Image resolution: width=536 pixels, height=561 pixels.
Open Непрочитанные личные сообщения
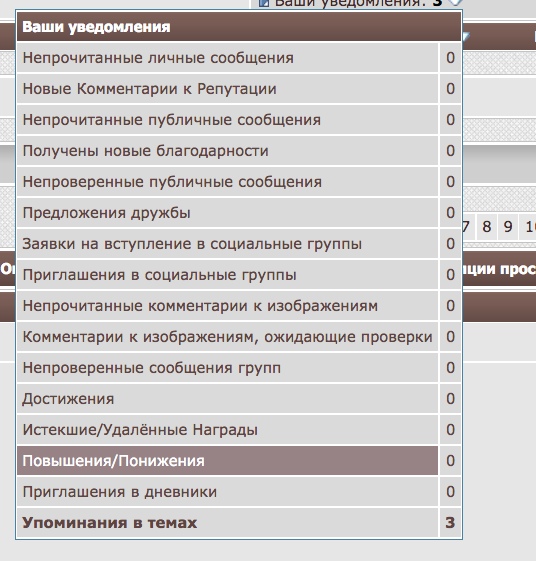point(228,58)
